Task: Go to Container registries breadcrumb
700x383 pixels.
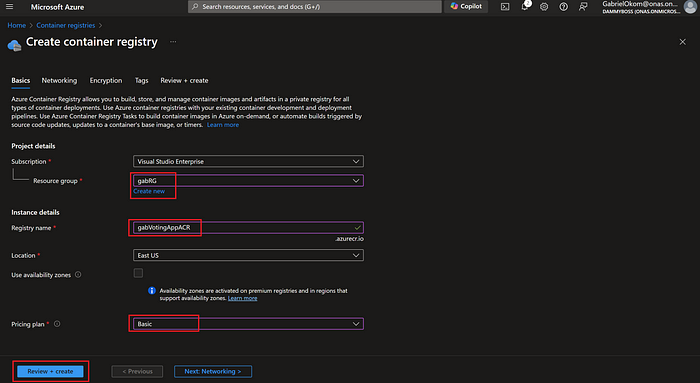Action: [x=66, y=25]
